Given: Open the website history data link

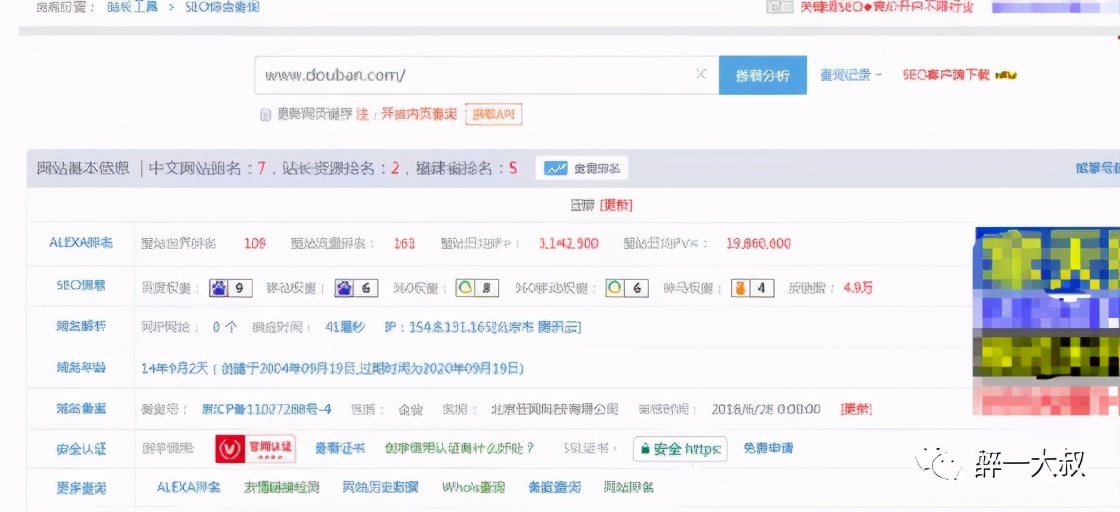Looking at the screenshot, I should click(380, 487).
